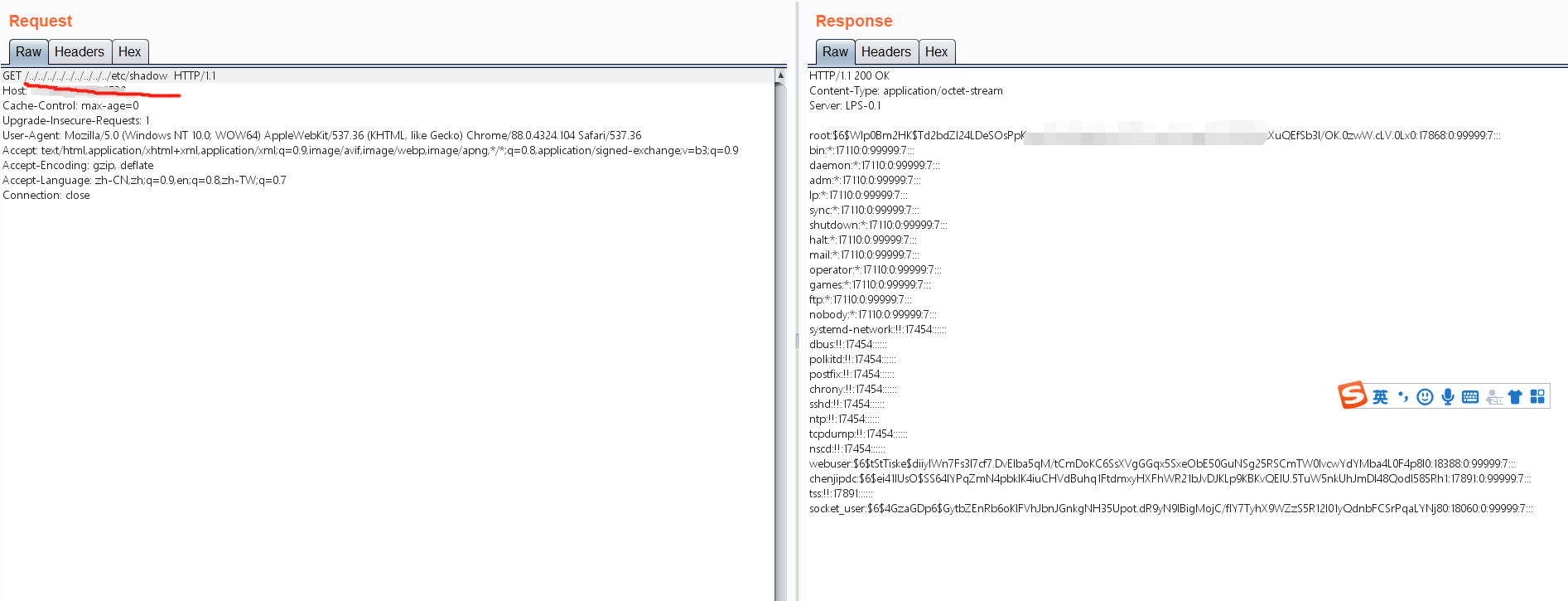Click the GET /etc/shadow request line
This screenshot has width=1568, height=601.
pyautogui.click(x=109, y=75)
